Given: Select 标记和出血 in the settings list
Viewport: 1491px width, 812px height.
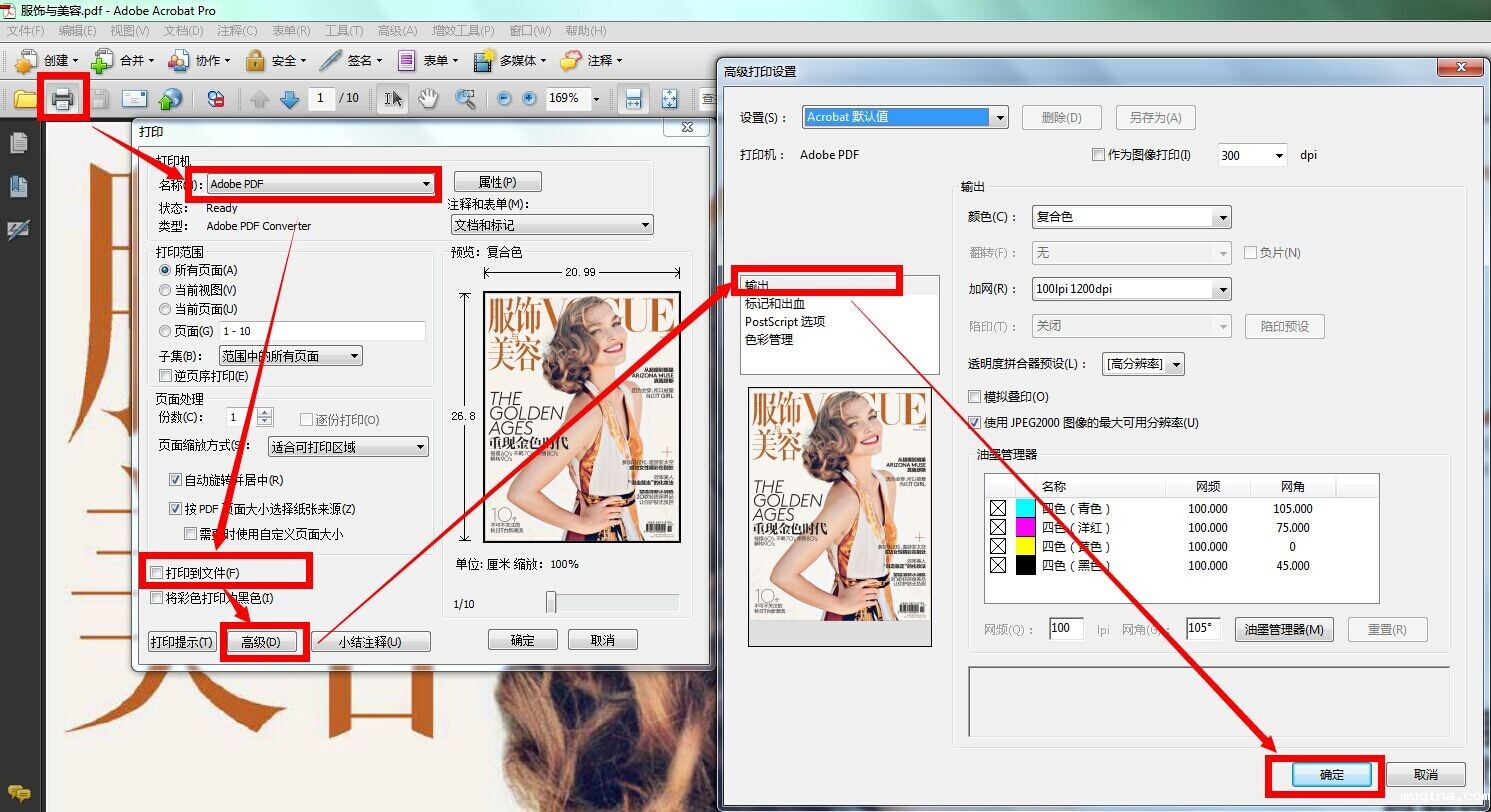Looking at the screenshot, I should click(775, 304).
